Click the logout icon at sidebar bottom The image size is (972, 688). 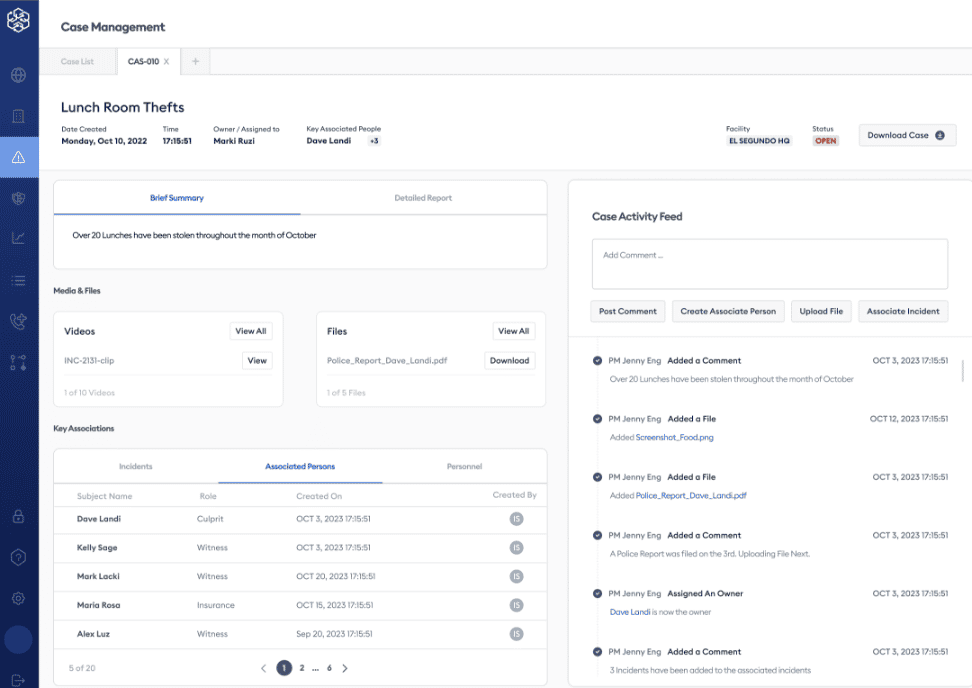click(x=19, y=679)
